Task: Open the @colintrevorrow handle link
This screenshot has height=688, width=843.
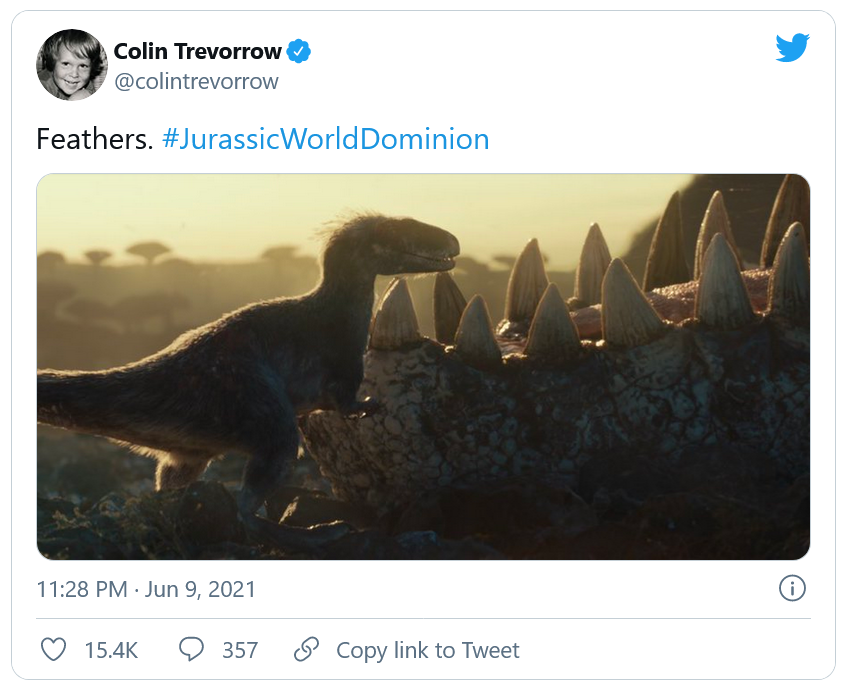Action: coord(196,82)
